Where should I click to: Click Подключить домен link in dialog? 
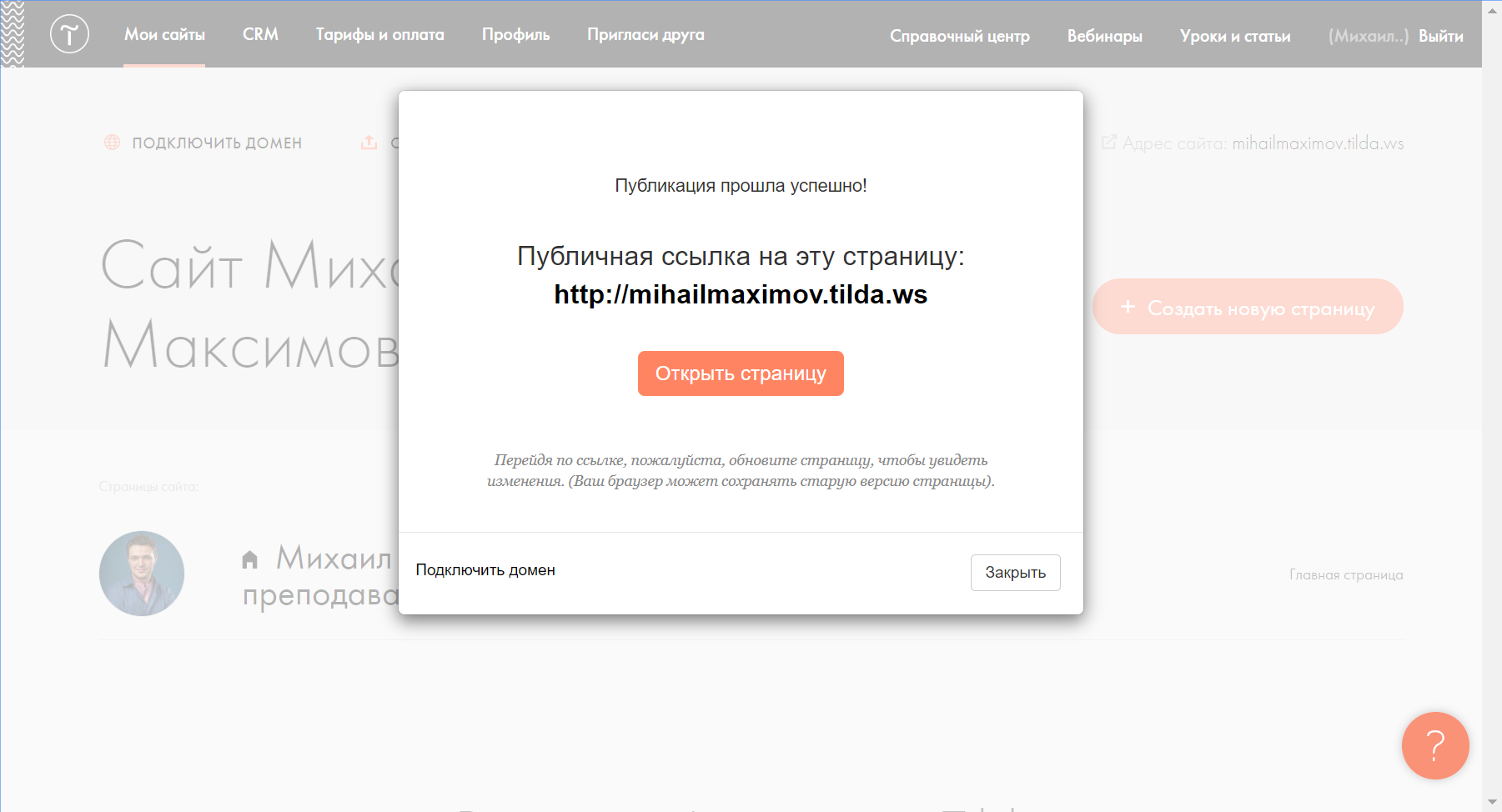485,570
